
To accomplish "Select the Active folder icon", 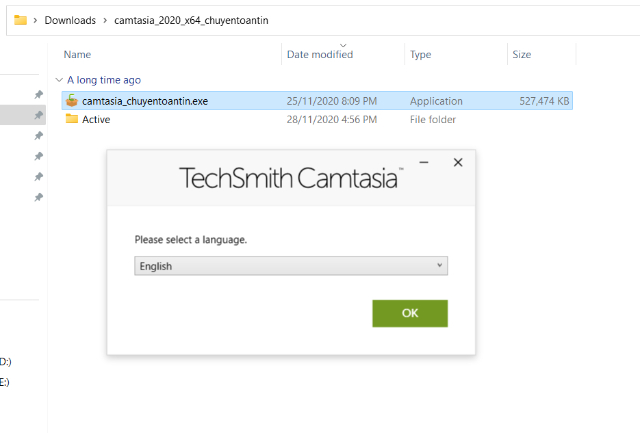I will tap(71, 119).
